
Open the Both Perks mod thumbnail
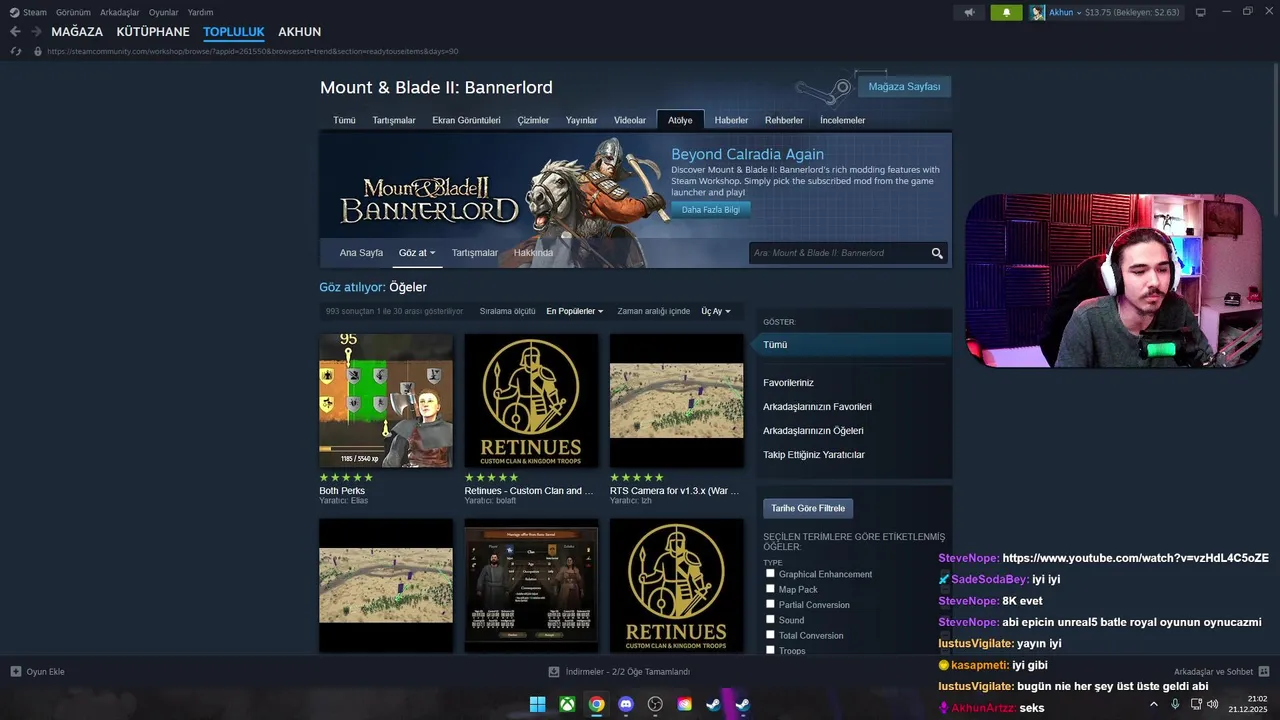pyautogui.click(x=386, y=401)
